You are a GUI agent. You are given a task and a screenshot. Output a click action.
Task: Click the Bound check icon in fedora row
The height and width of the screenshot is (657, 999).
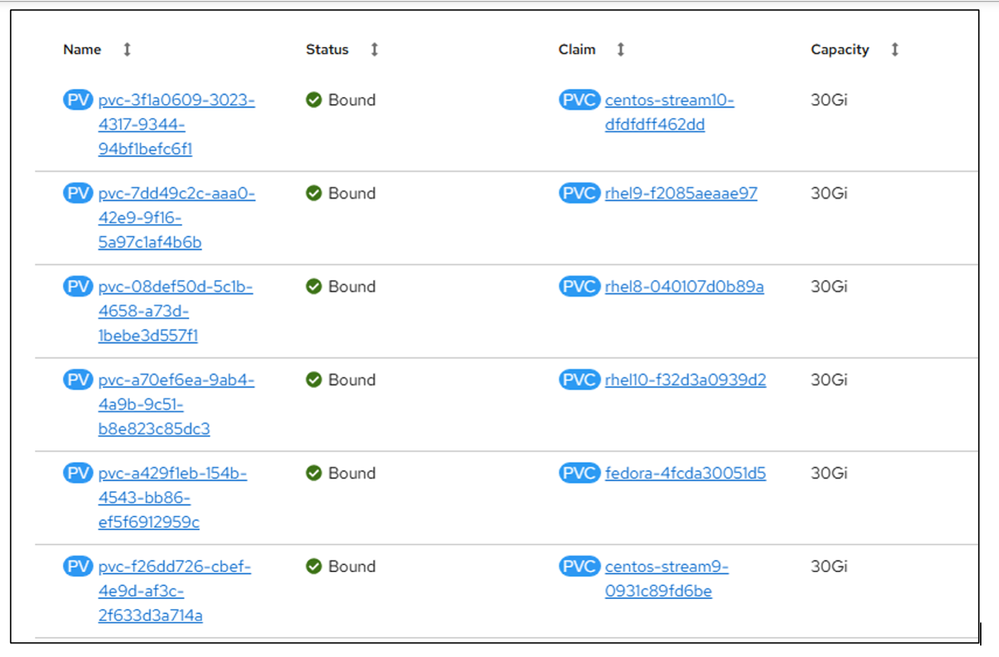313,473
